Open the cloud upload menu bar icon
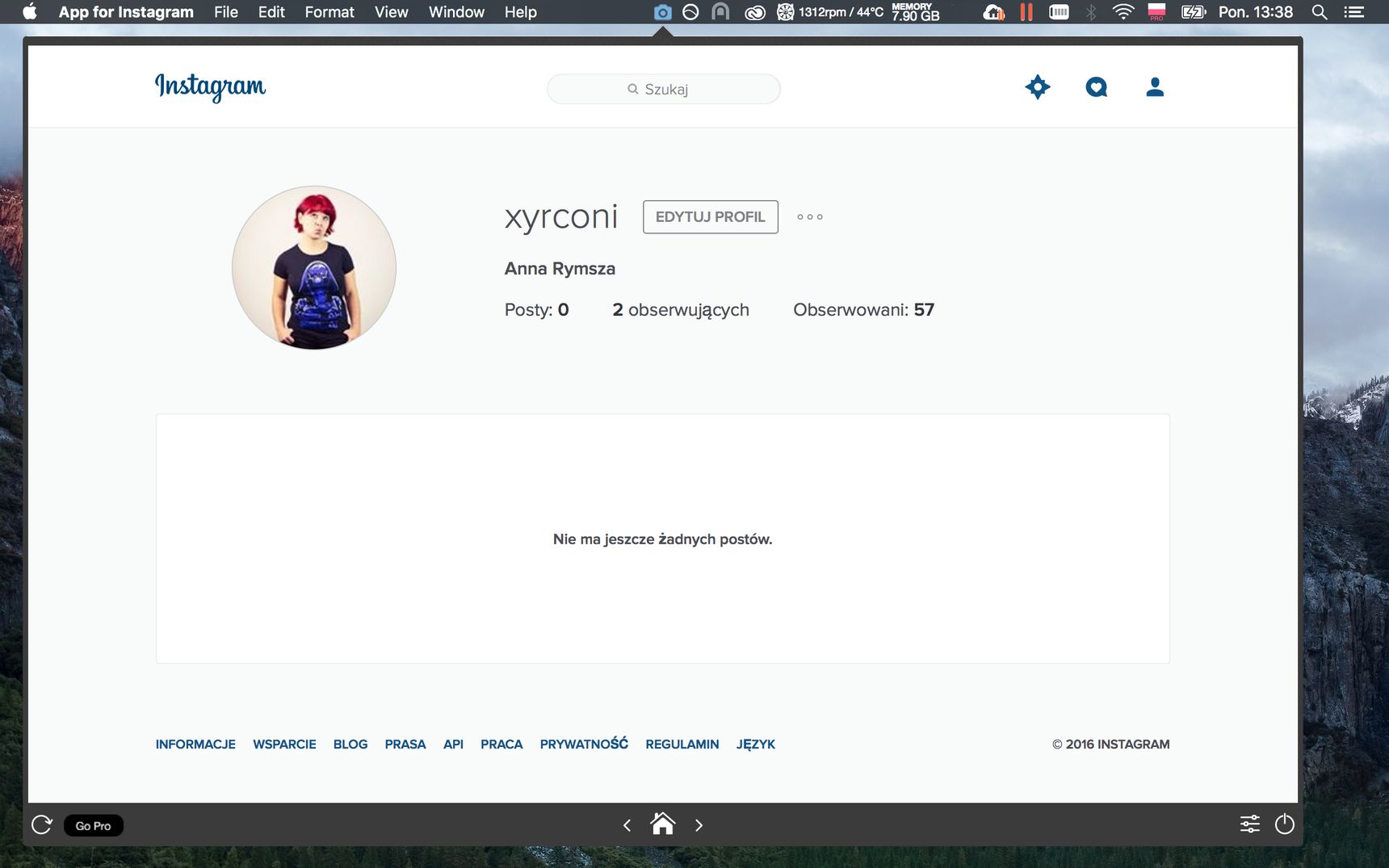1389x868 pixels. point(993,12)
